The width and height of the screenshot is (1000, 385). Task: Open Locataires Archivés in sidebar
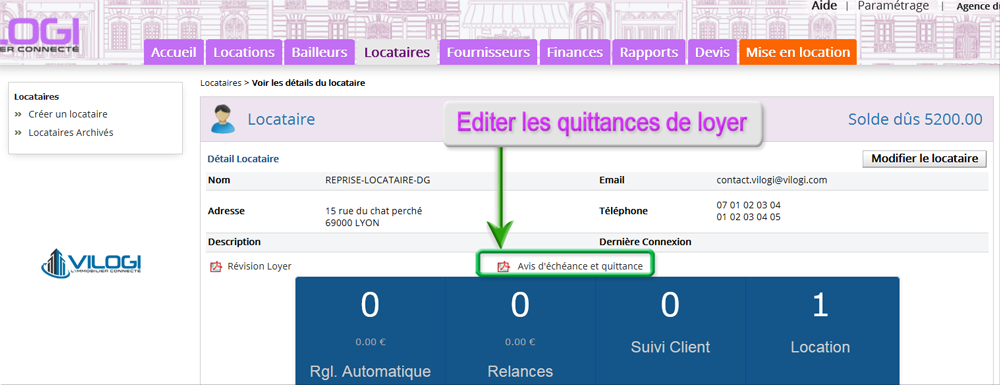tap(71, 133)
